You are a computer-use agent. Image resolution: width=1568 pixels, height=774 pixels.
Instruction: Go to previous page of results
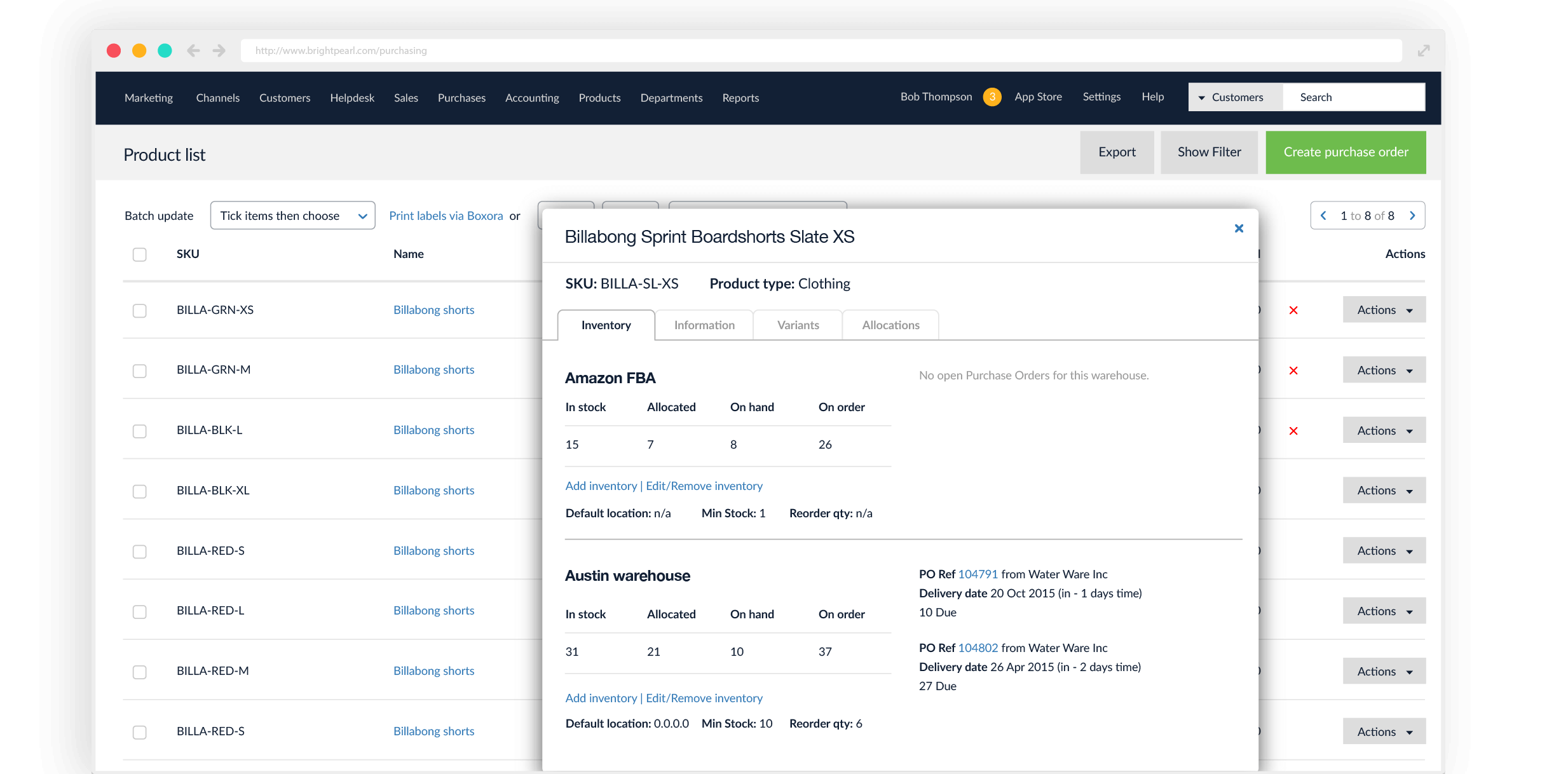1323,215
